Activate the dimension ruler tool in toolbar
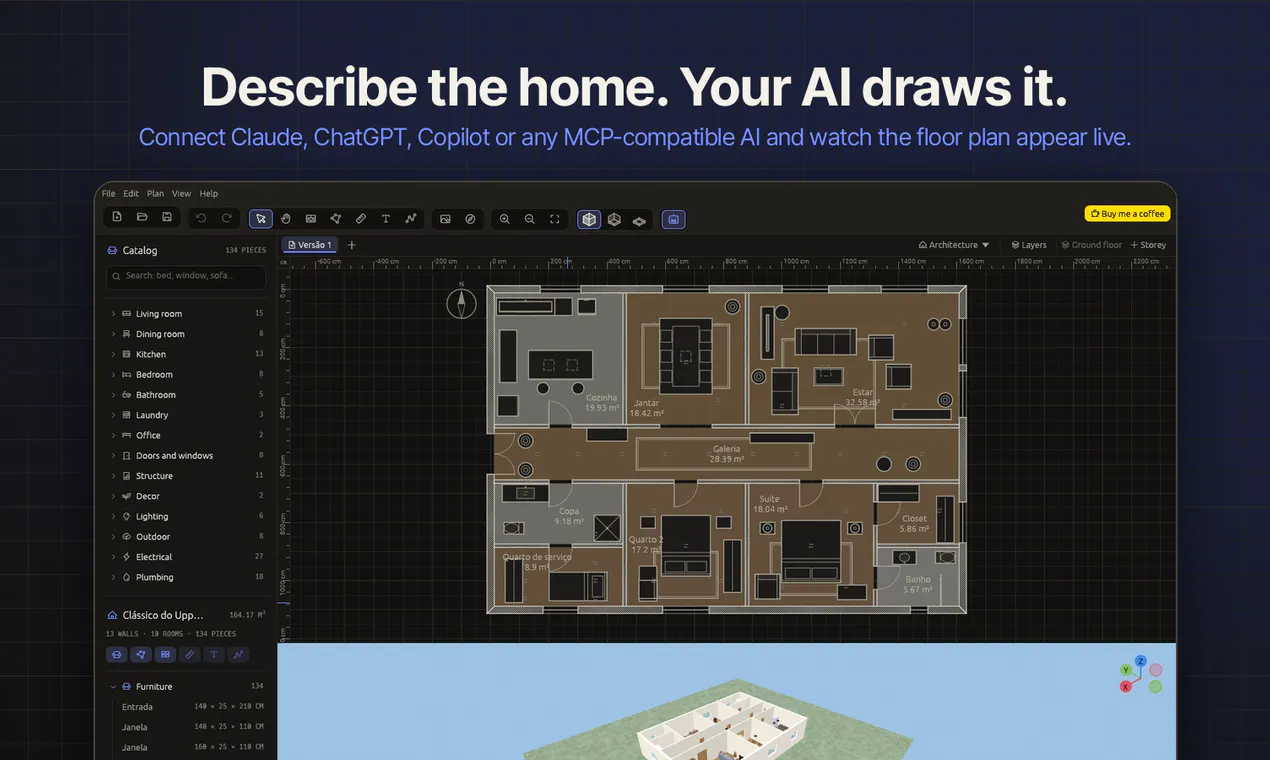Viewport: 1270px width, 760px height. click(361, 218)
